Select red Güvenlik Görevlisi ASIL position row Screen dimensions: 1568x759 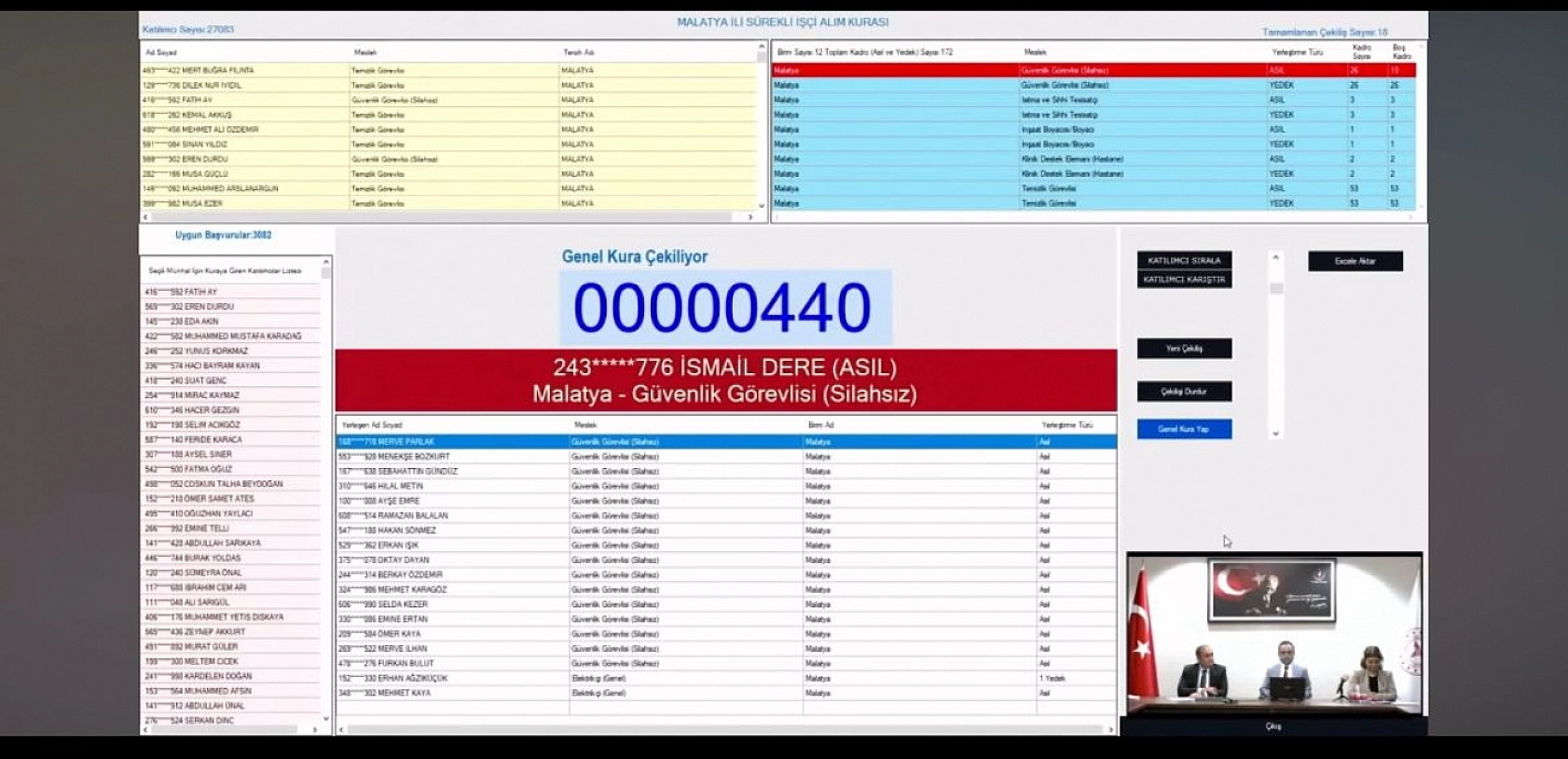[x=1093, y=71]
